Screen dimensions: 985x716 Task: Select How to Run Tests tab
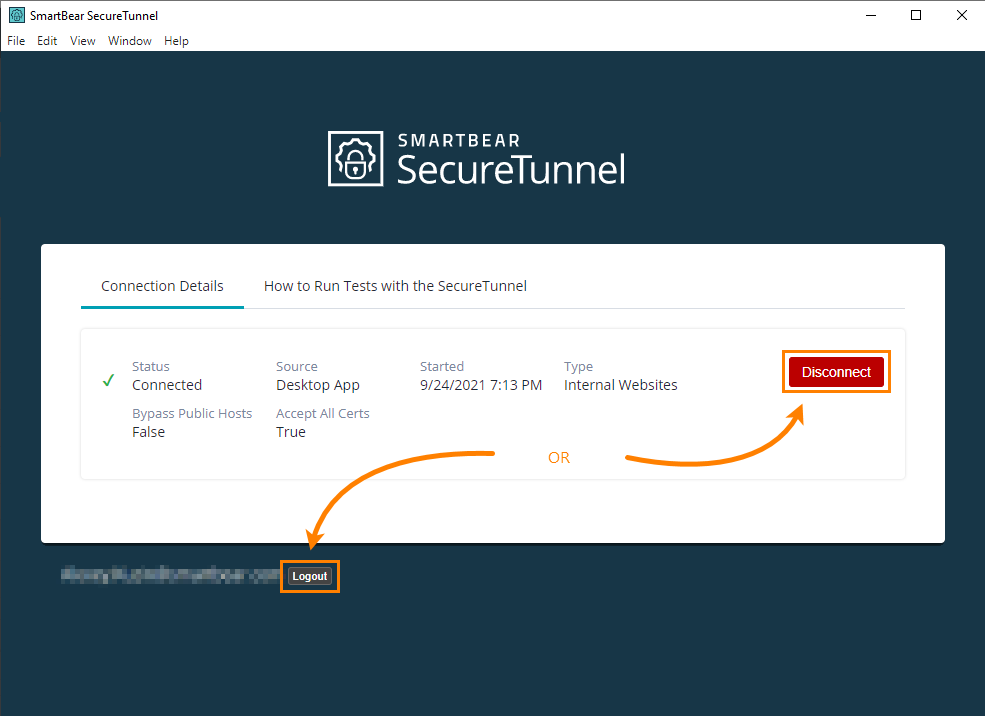coord(395,286)
